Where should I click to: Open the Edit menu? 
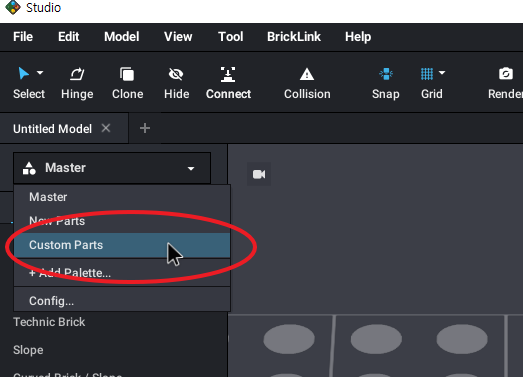coord(69,37)
